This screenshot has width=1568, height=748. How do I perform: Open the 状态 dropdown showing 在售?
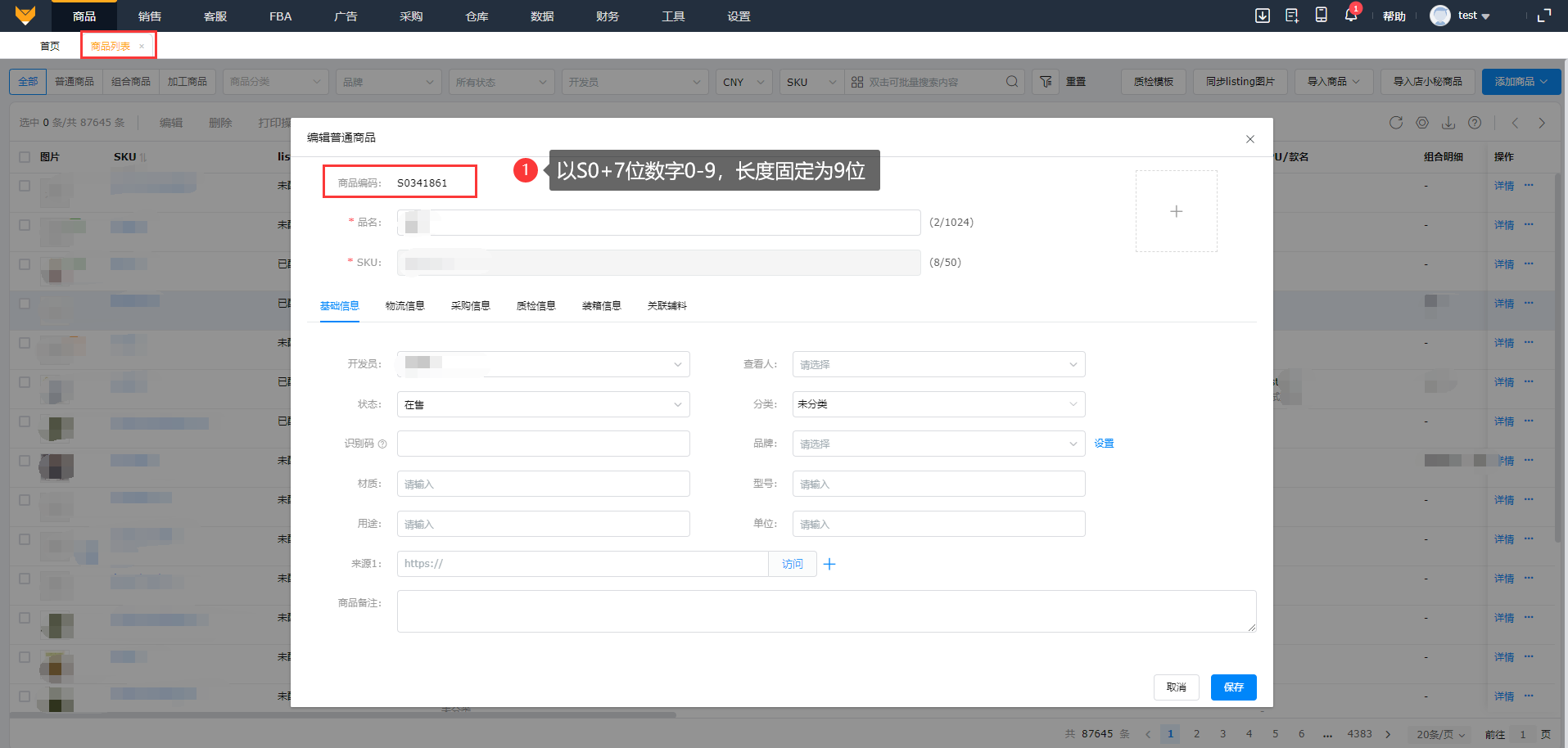click(544, 404)
